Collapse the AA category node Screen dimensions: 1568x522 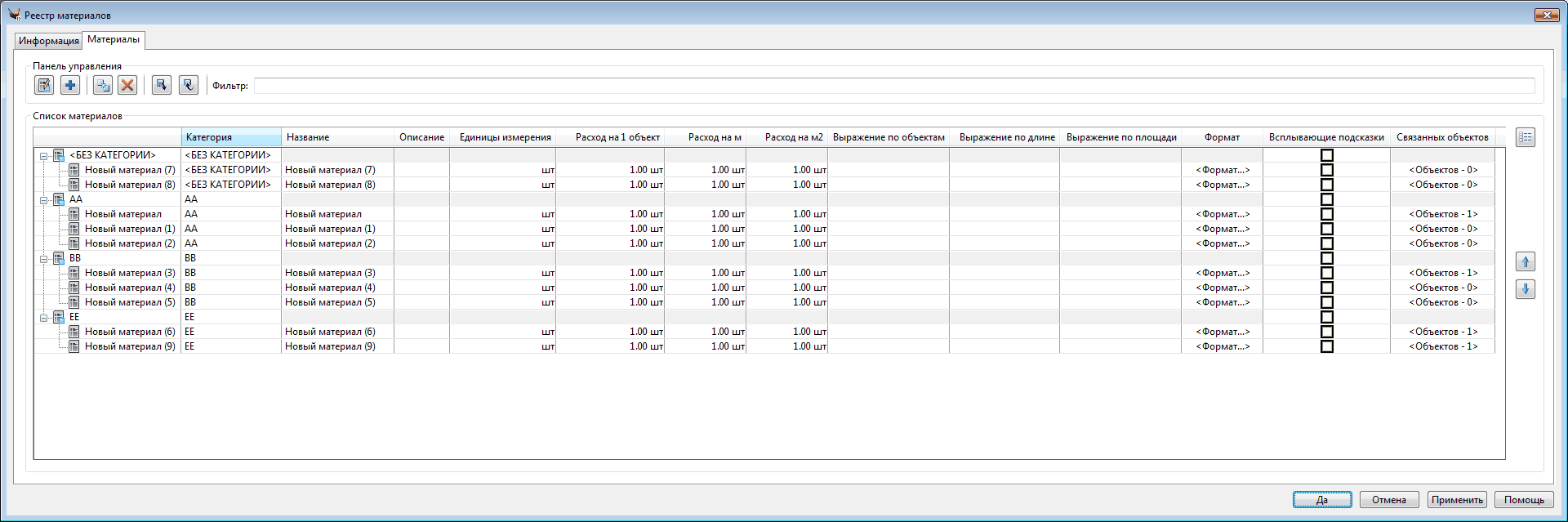click(x=44, y=199)
